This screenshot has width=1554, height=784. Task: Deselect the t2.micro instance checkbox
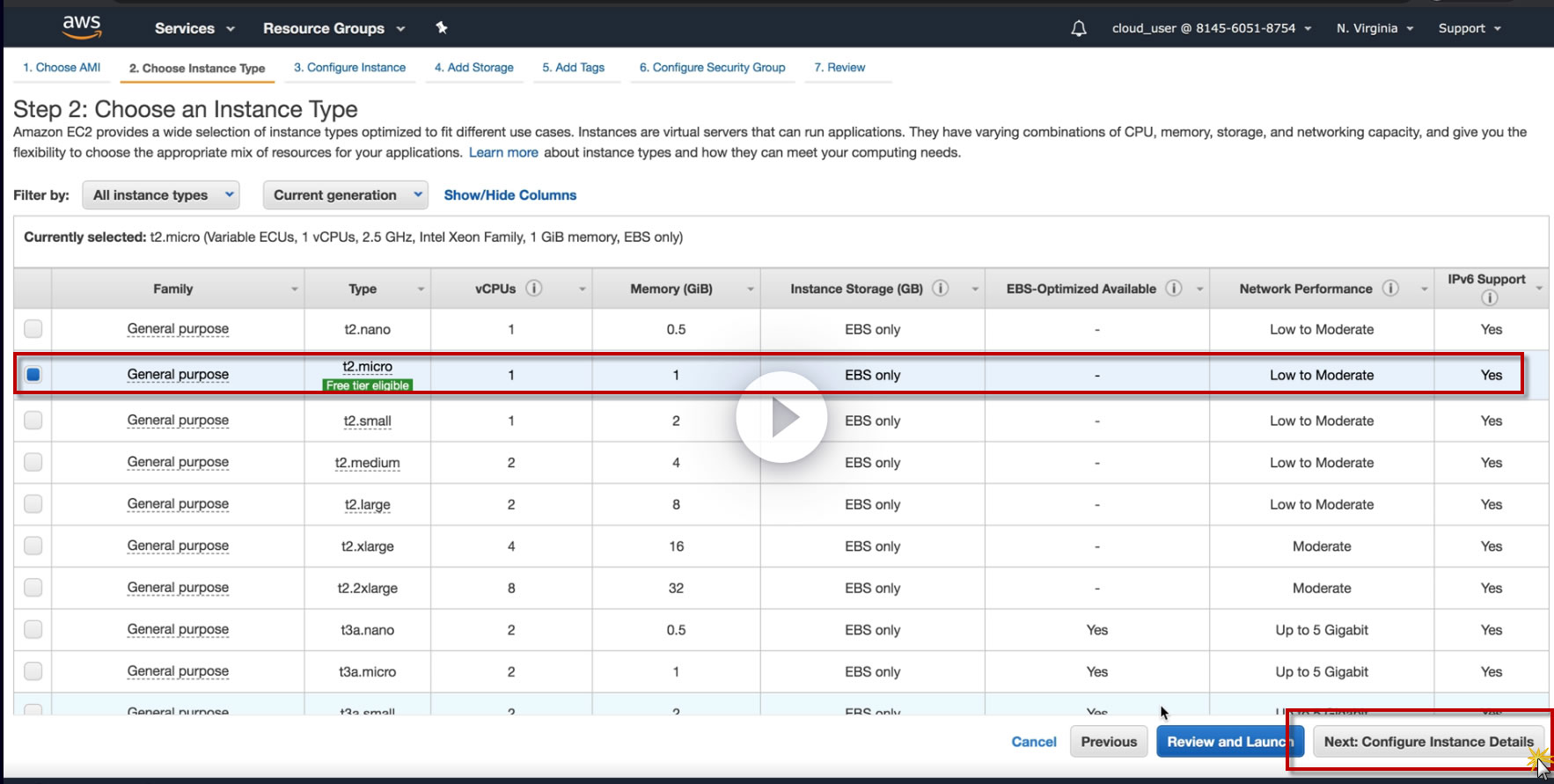[x=33, y=375]
